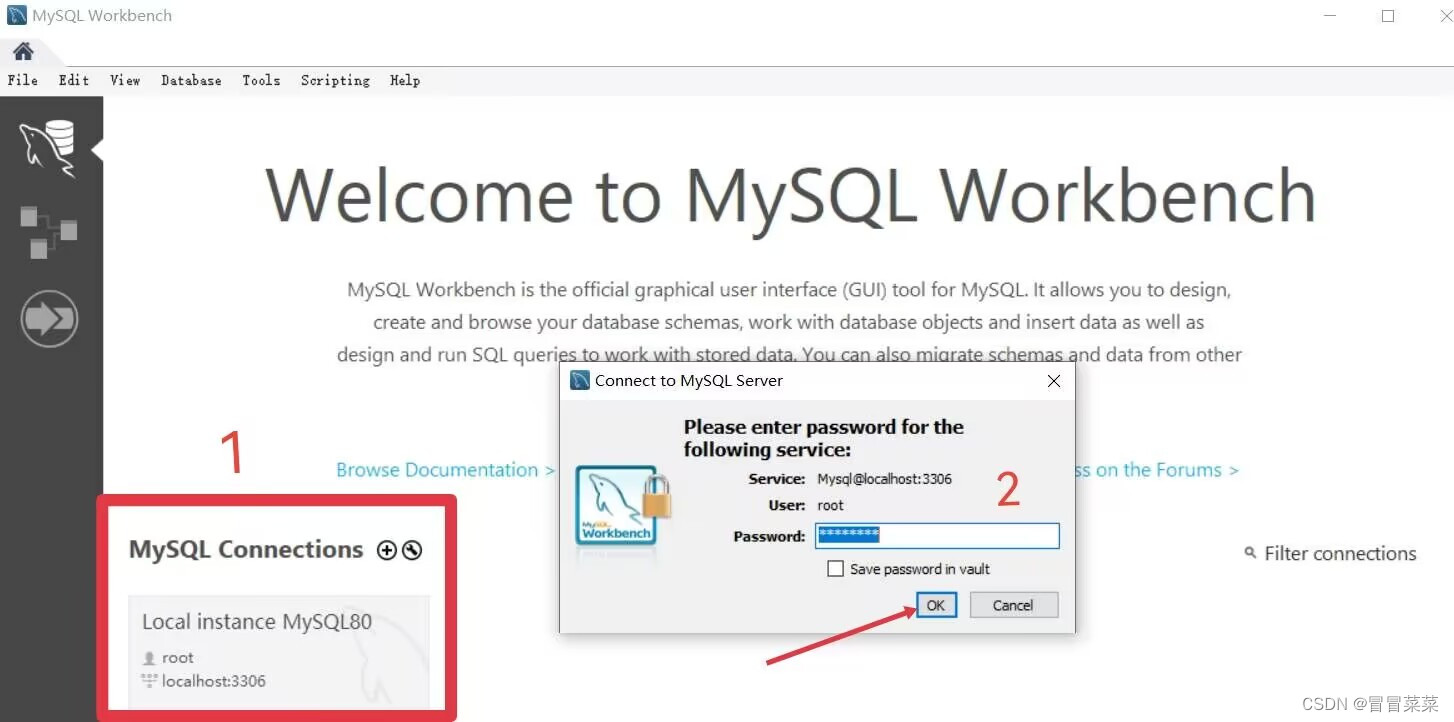Click the Filter connections search field

point(1340,553)
